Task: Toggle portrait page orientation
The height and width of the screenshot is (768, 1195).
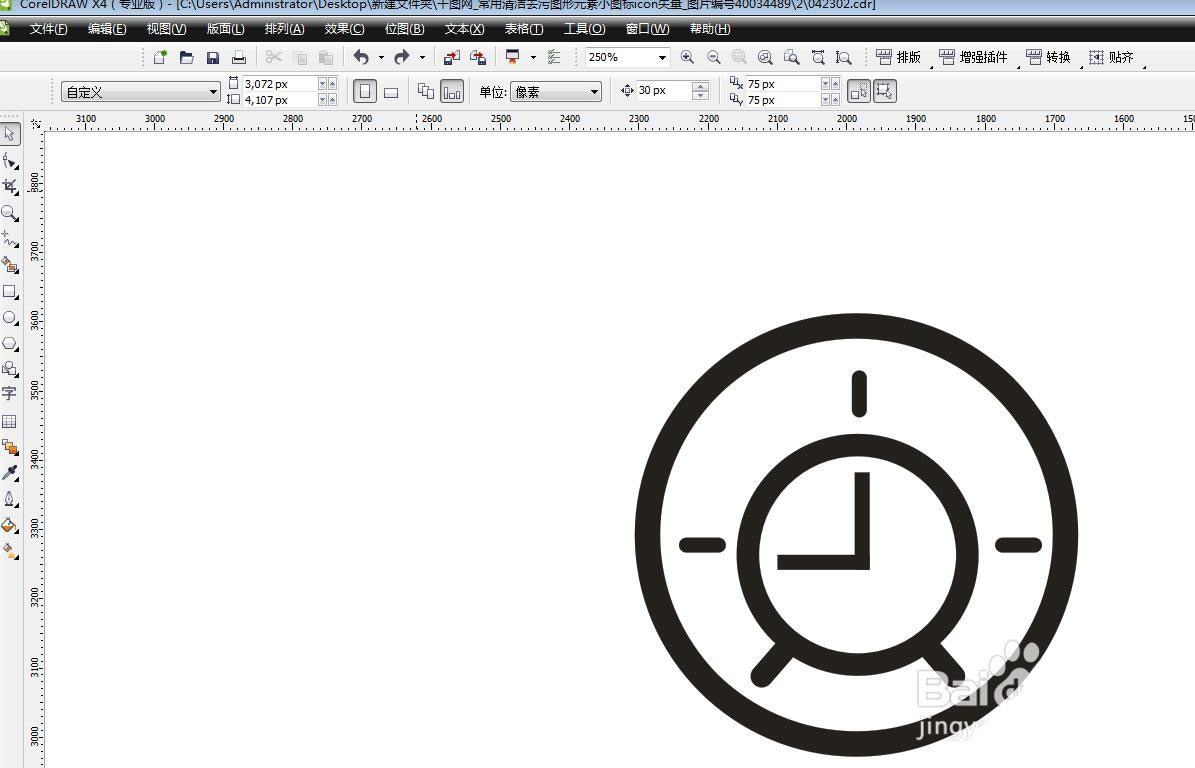Action: pyautogui.click(x=366, y=91)
